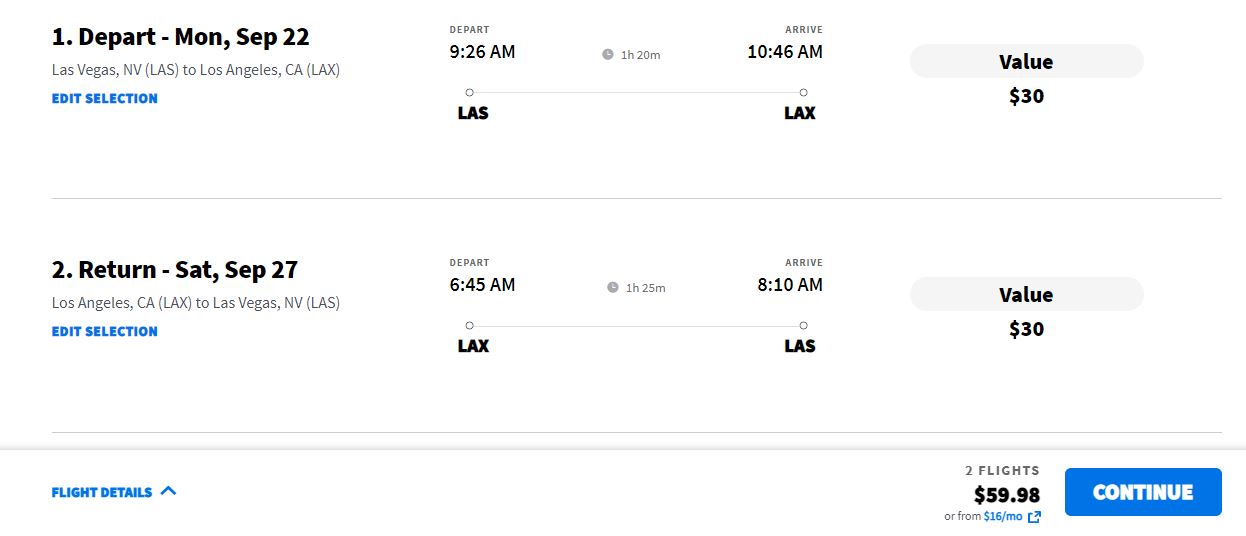Click the clock icon beside 1h 25m
This screenshot has height=536, width=1246.
pyautogui.click(x=613, y=287)
